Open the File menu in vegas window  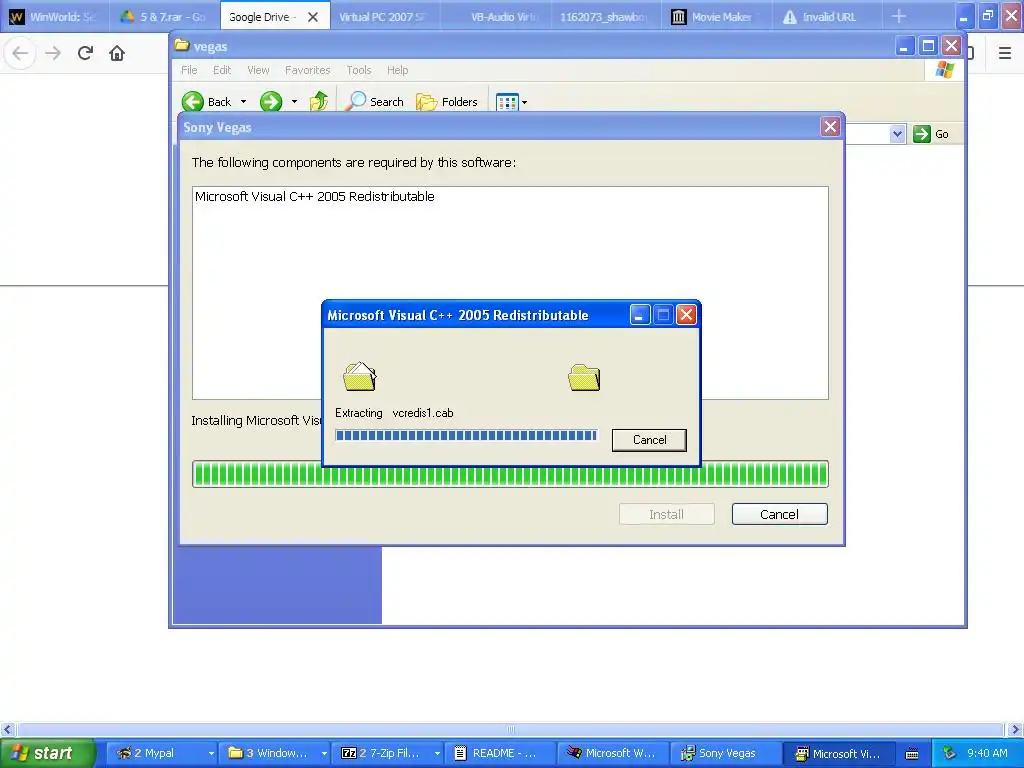(189, 70)
